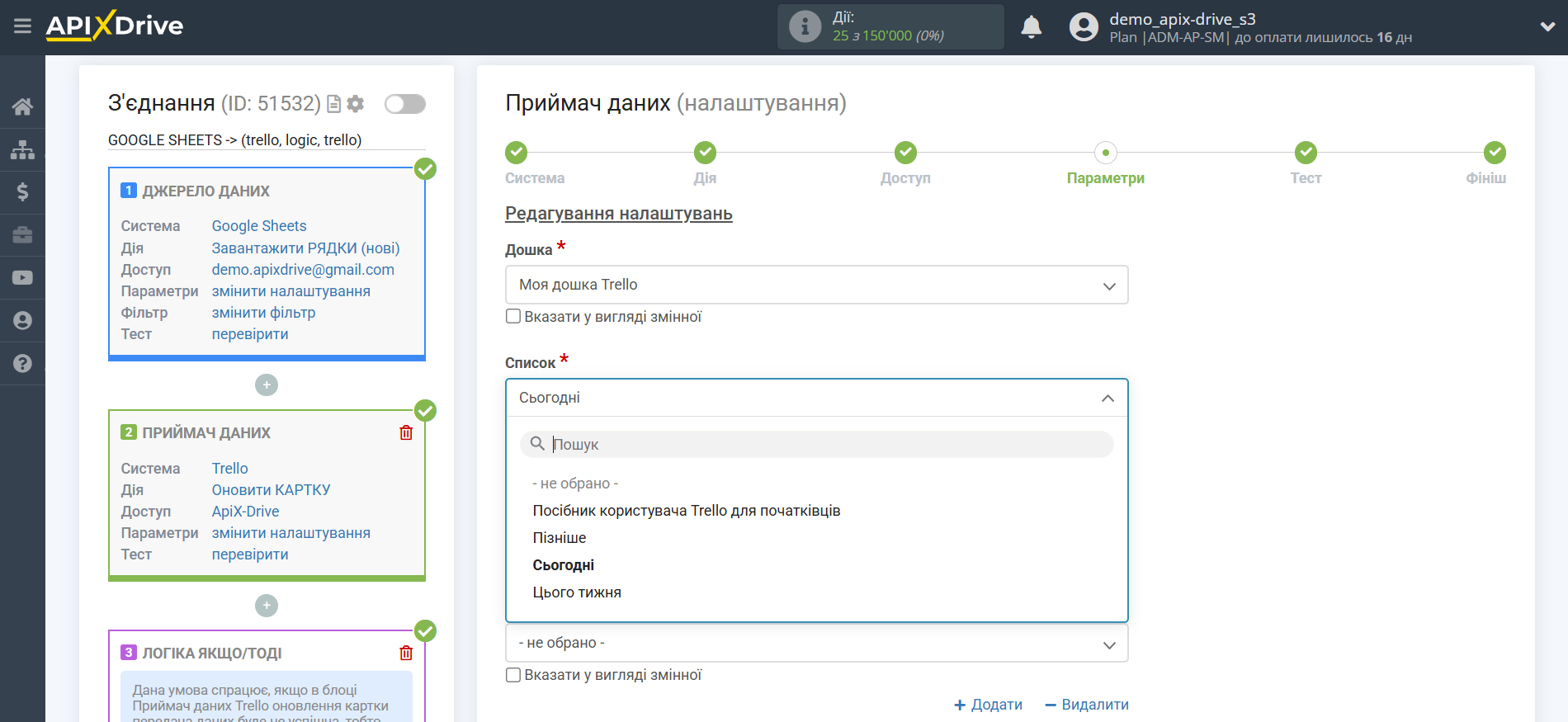Click перевірити in Приймач даних block
The image size is (1568, 722).
click(250, 554)
